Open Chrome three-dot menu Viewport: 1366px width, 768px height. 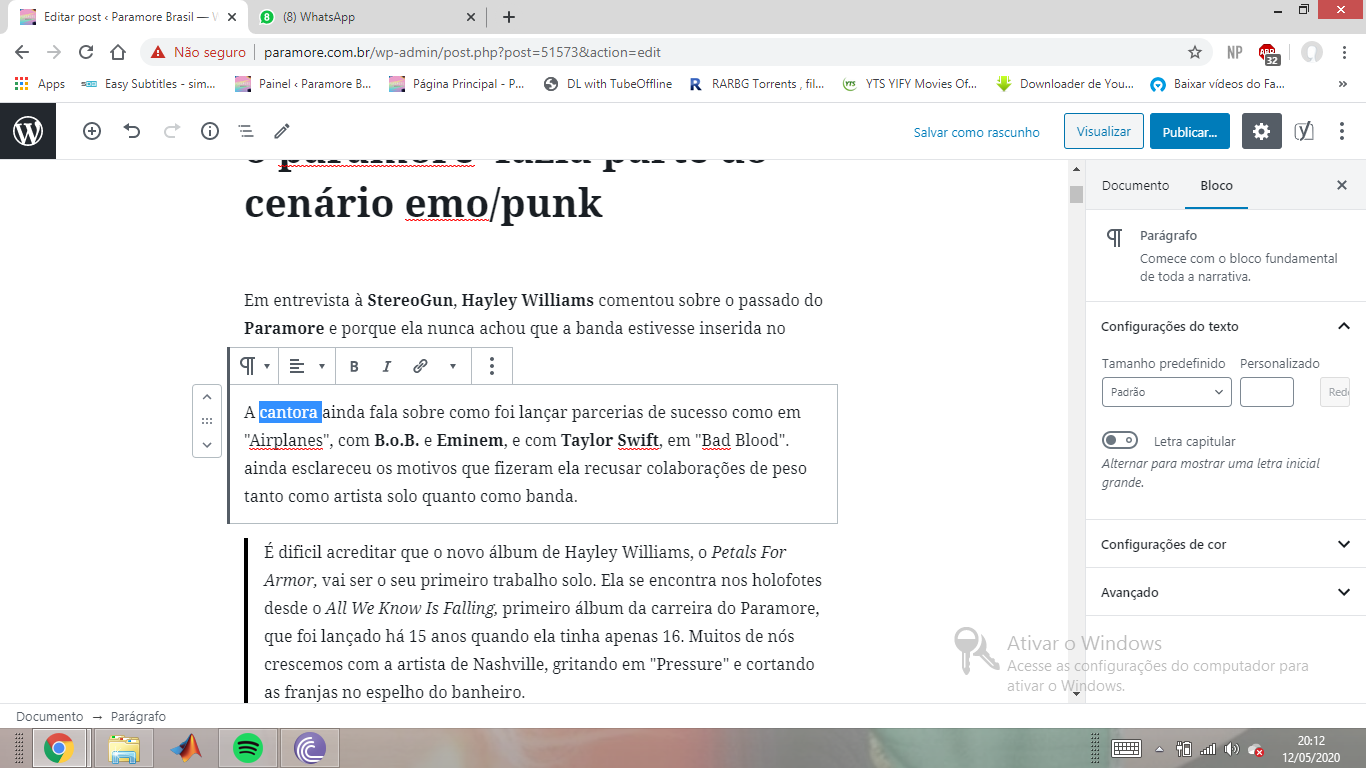click(1344, 52)
